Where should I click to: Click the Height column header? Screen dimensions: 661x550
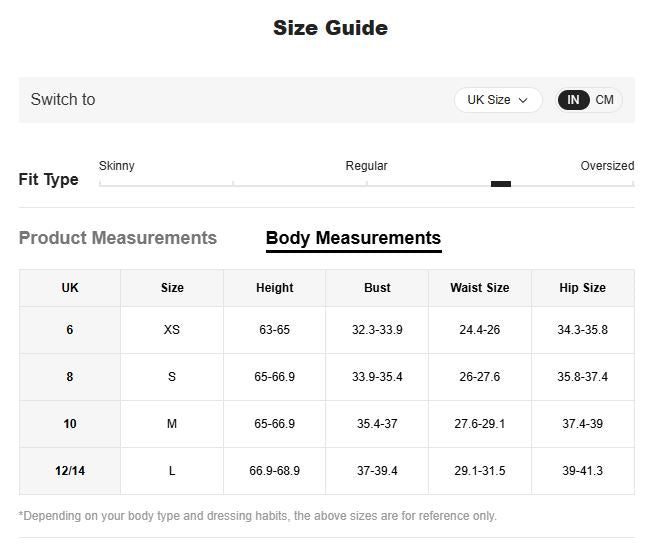[x=275, y=288]
